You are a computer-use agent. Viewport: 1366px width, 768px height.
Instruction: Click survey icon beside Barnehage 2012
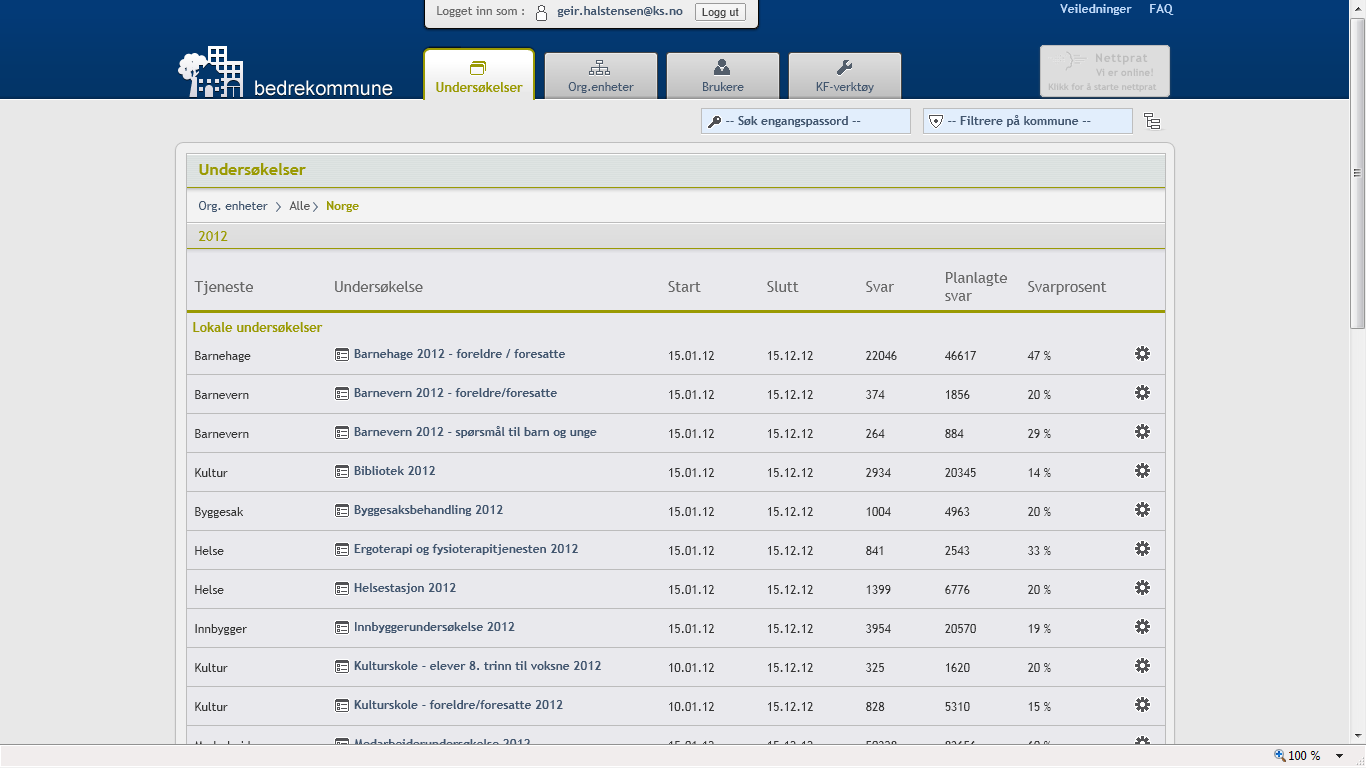pos(342,354)
